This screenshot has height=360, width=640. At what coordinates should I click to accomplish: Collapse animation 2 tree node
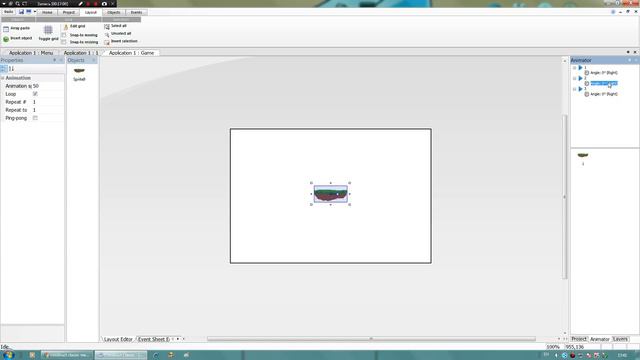coord(574,78)
